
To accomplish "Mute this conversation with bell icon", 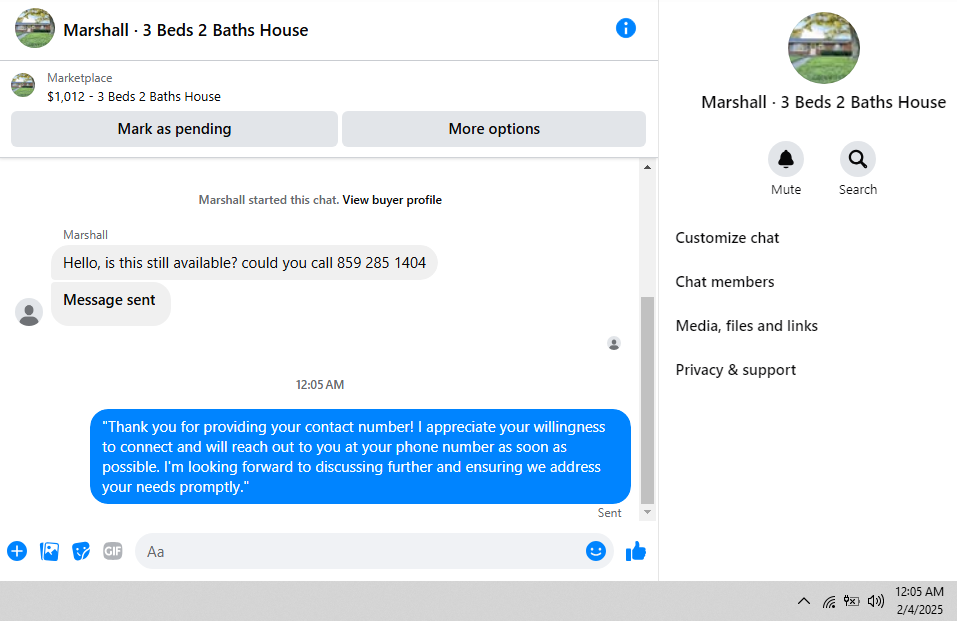I will pos(785,159).
